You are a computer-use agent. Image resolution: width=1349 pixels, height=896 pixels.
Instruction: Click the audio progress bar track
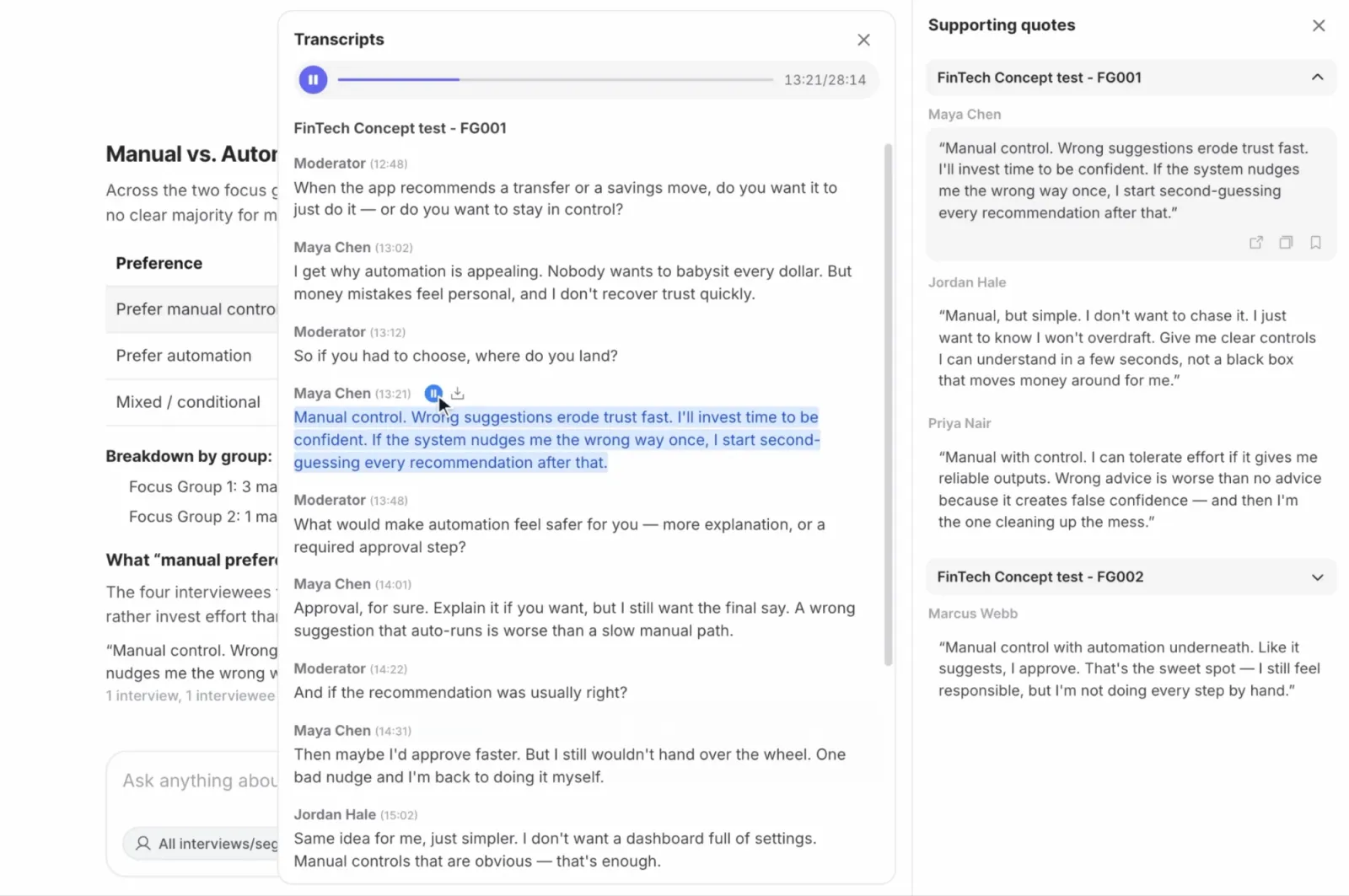pos(555,80)
